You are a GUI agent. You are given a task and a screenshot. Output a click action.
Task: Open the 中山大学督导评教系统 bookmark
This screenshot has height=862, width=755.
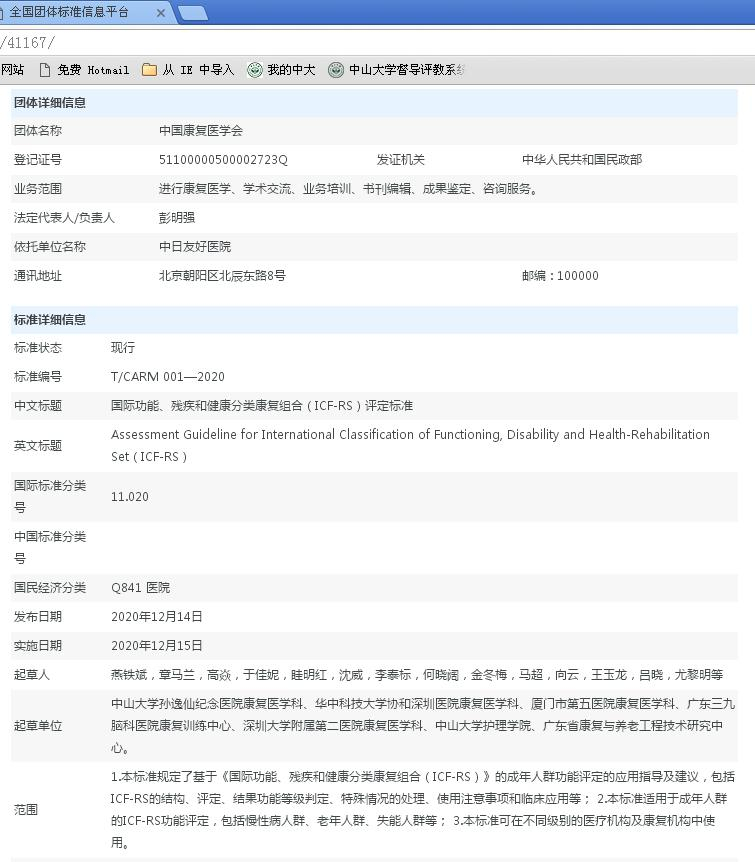pyautogui.click(x=396, y=70)
